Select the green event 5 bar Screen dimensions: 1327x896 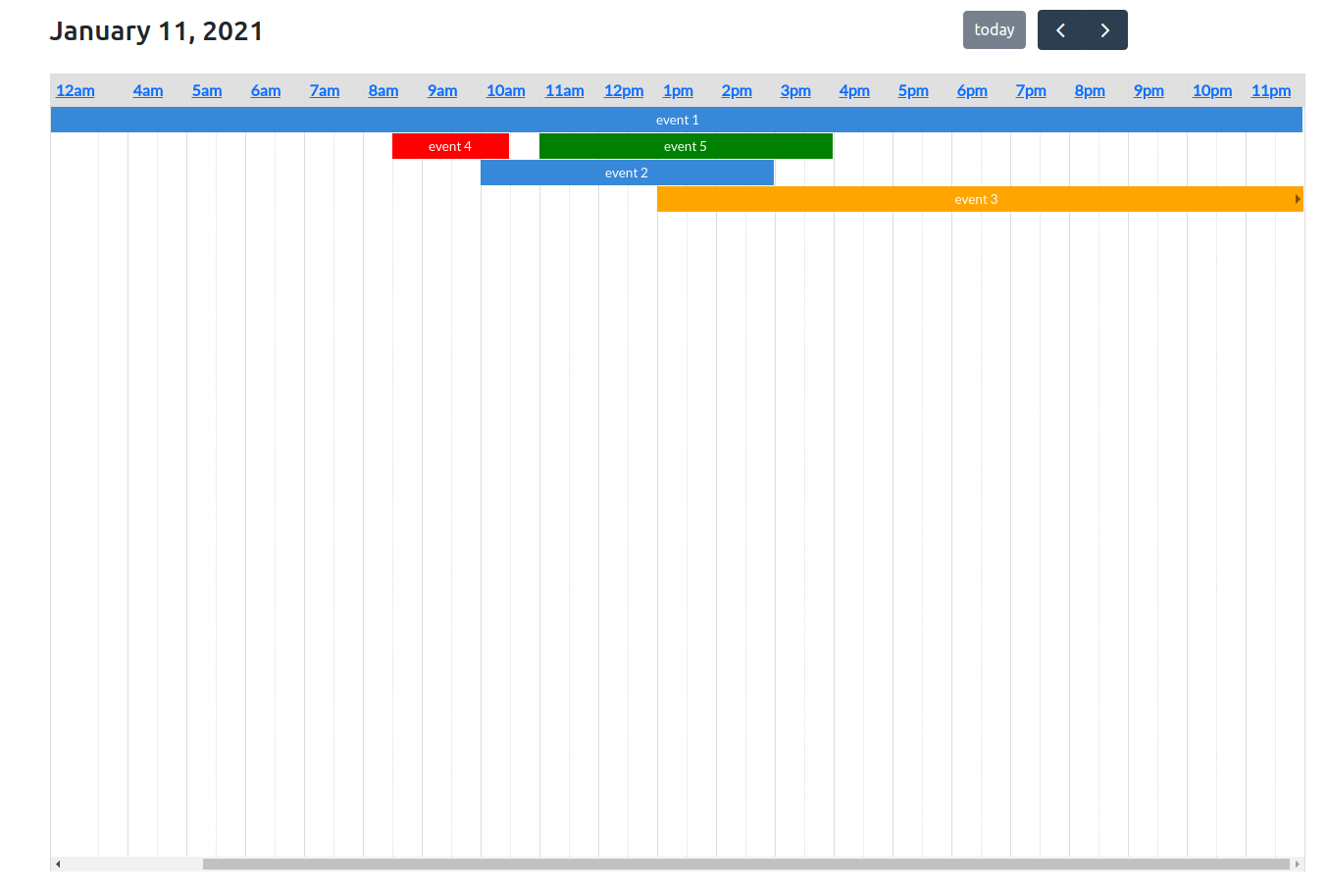[685, 145]
